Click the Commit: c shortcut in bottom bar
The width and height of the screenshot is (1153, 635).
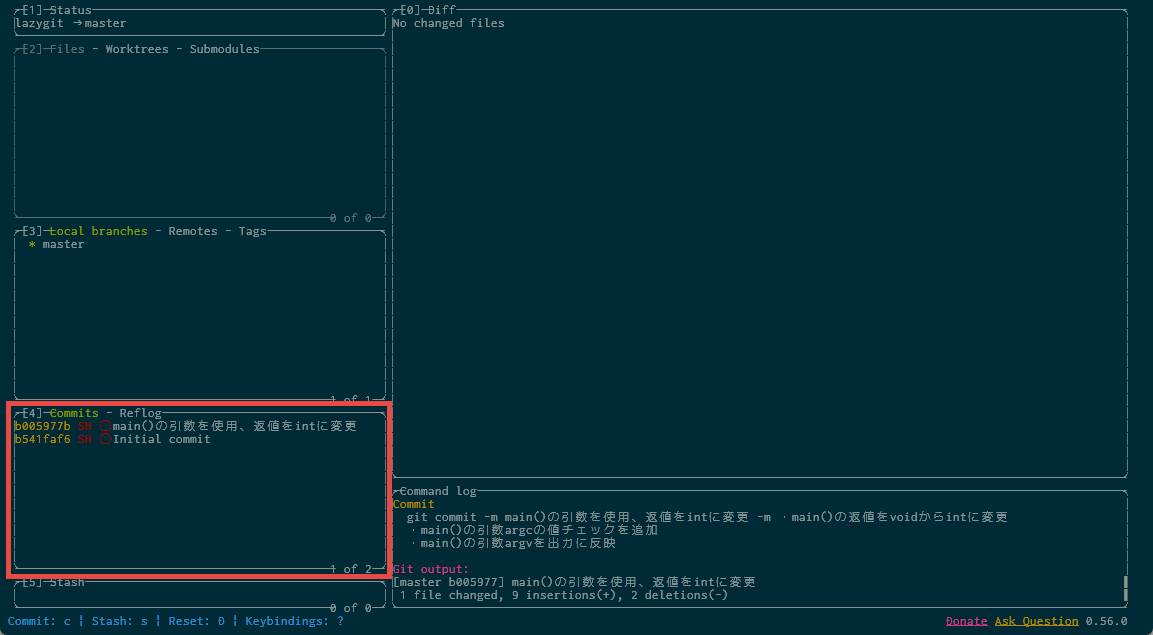click(x=39, y=621)
